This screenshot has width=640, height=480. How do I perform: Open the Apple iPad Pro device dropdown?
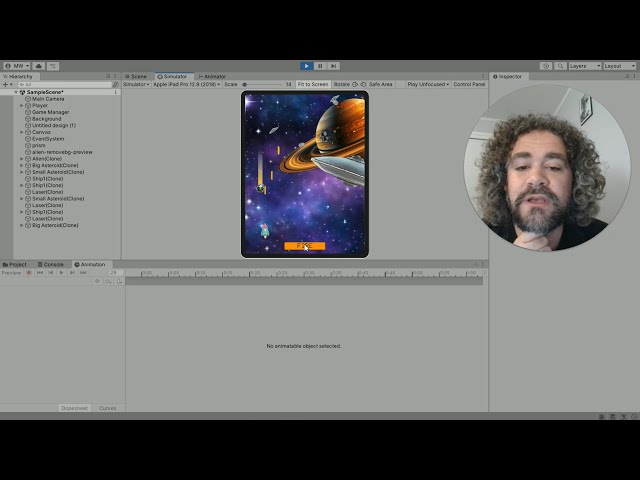click(187, 84)
